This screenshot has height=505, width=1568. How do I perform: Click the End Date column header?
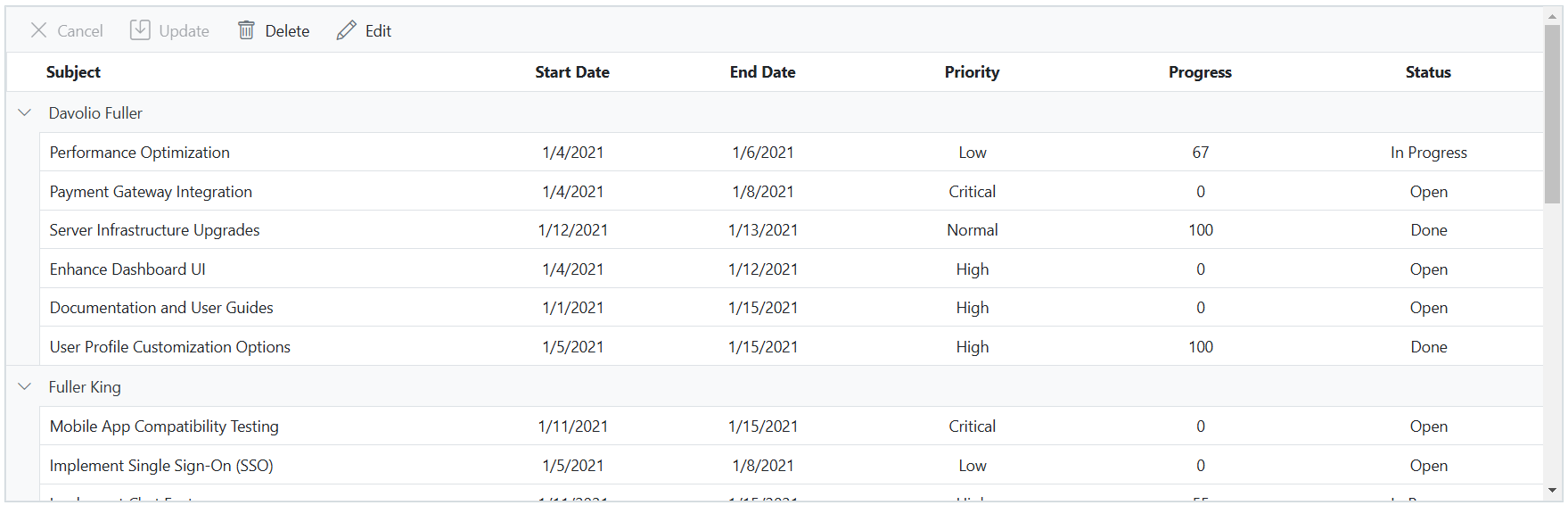(x=762, y=72)
